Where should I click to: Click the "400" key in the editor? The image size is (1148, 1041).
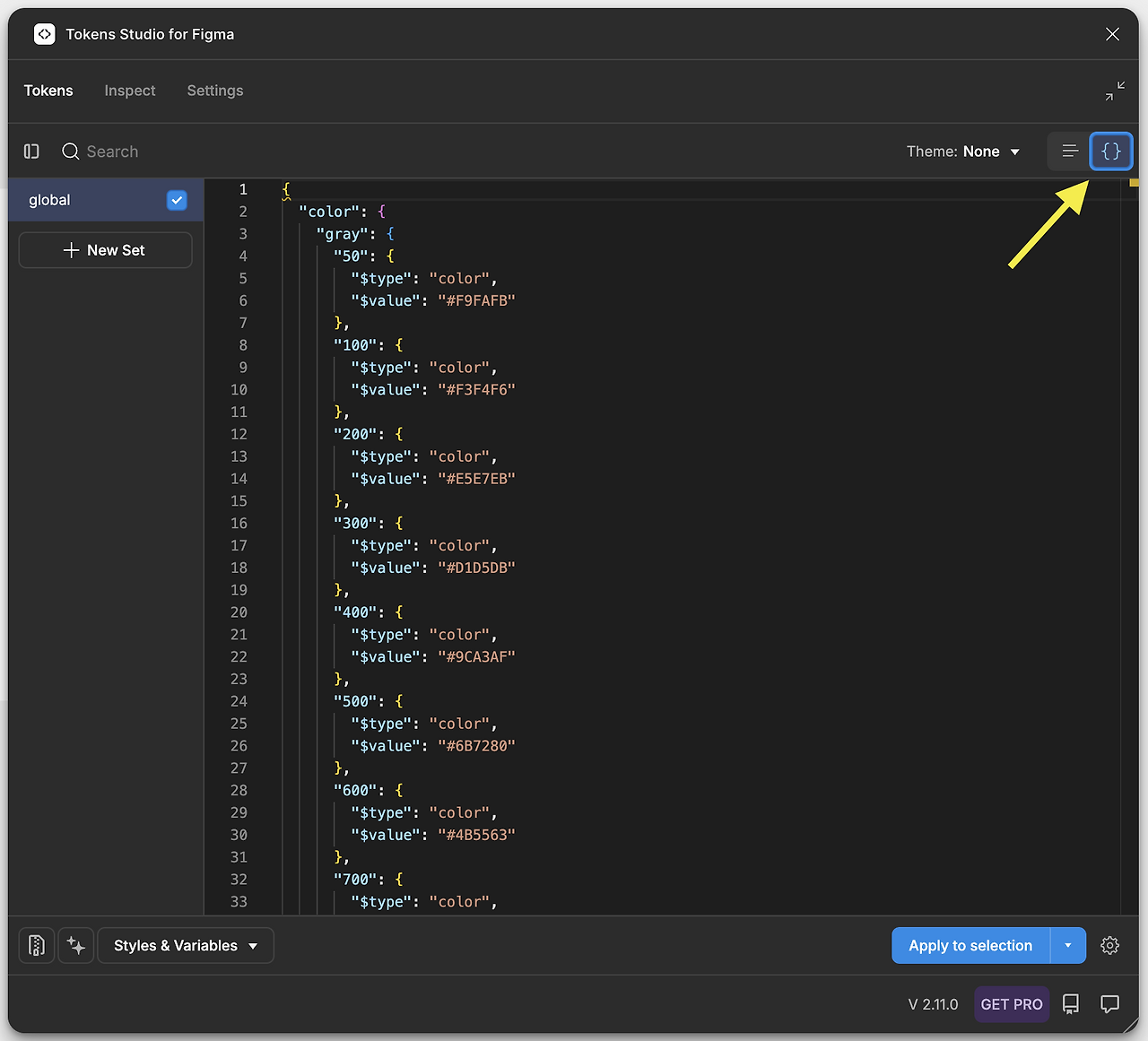point(355,612)
